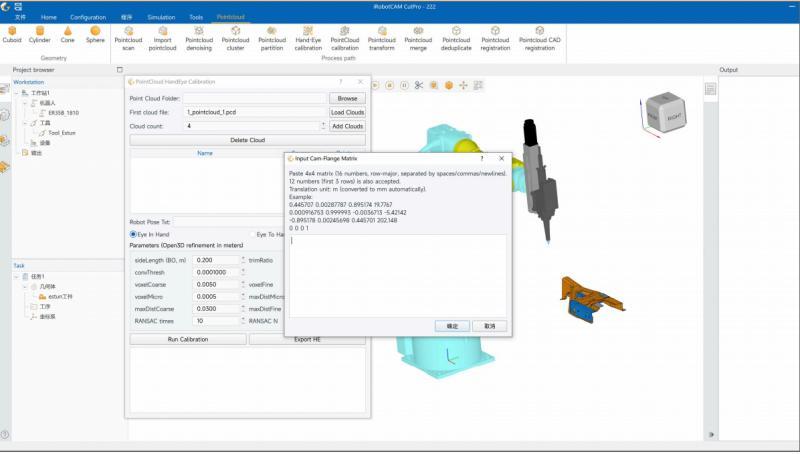Select ER35B_1810 robot in tree
Viewport: 800px width, 454px height.
coord(63,113)
